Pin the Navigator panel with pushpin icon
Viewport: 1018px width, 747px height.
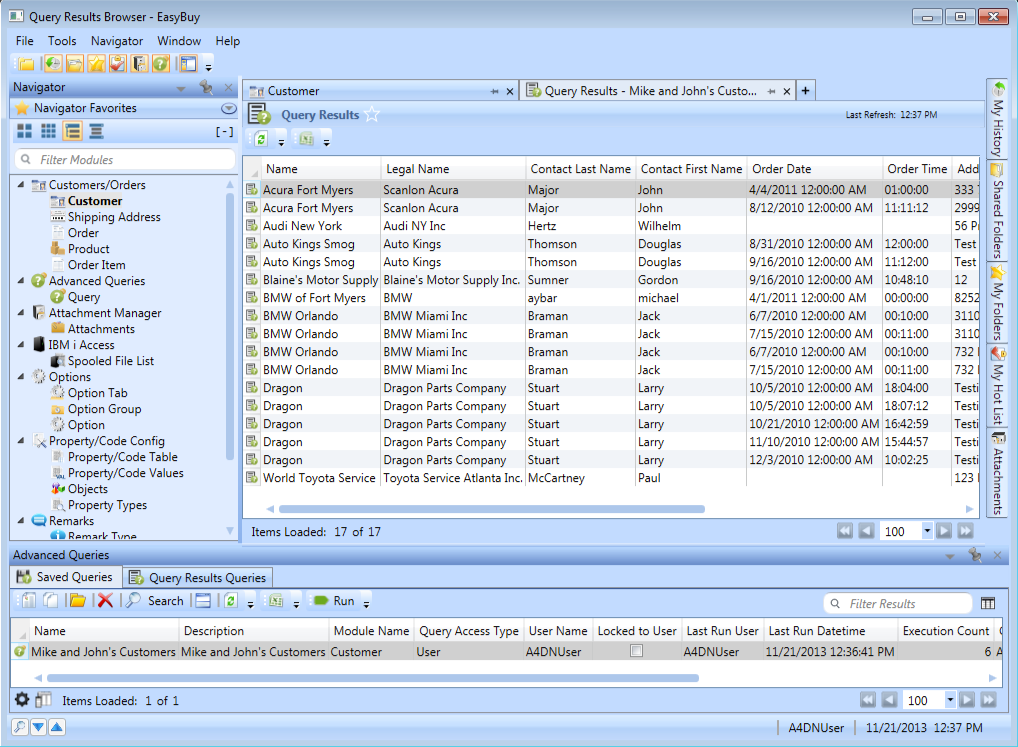point(207,87)
